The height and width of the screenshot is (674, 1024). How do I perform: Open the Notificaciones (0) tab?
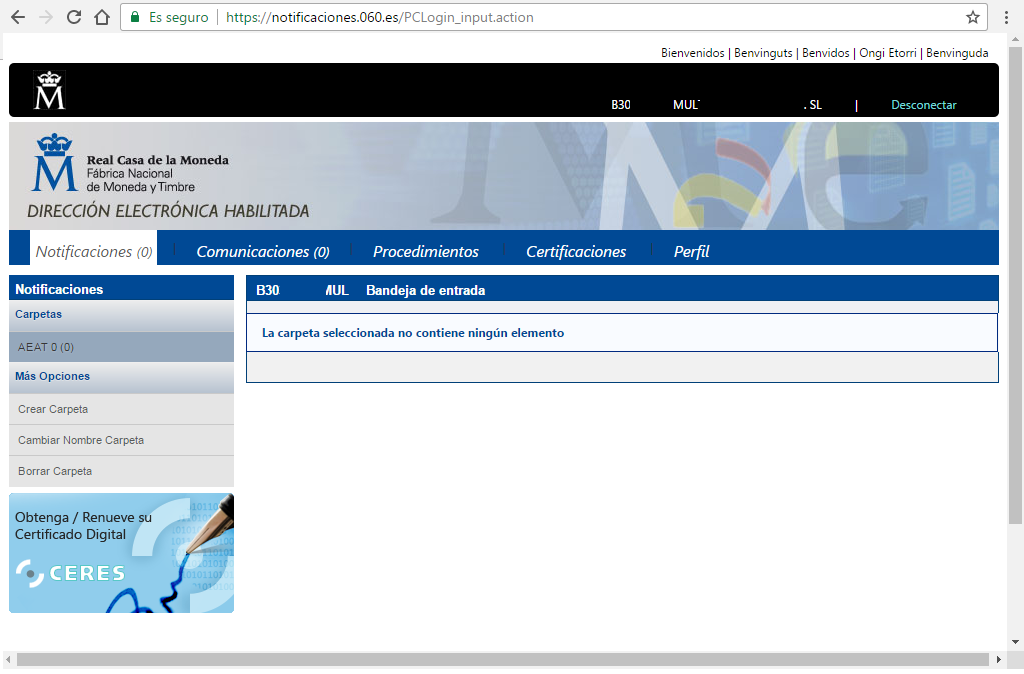click(94, 252)
